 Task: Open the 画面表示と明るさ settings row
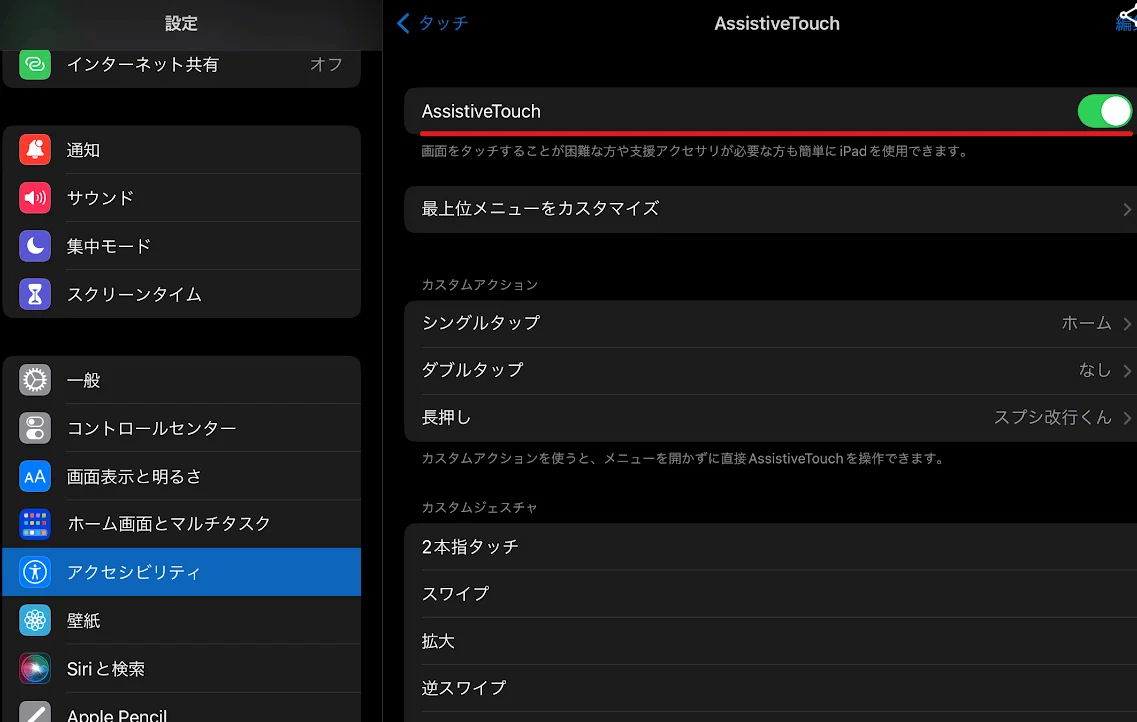click(x=182, y=476)
